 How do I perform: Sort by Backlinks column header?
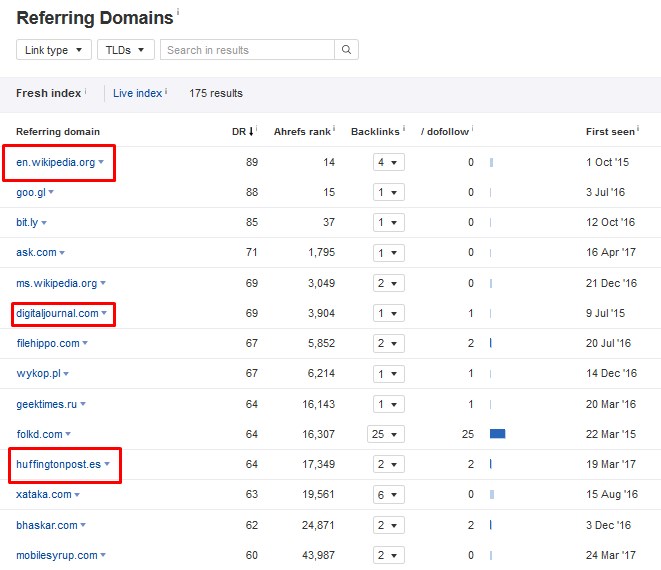(x=375, y=132)
